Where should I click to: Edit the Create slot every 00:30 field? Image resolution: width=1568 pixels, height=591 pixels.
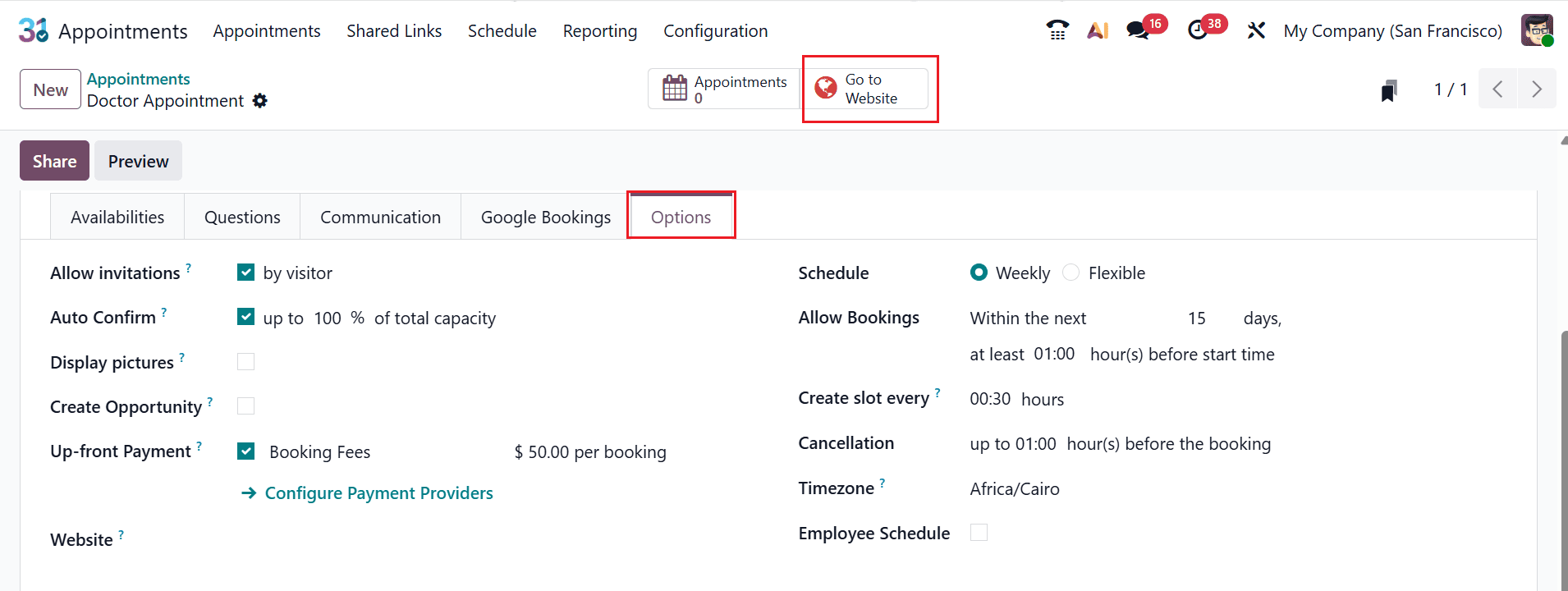tap(990, 399)
